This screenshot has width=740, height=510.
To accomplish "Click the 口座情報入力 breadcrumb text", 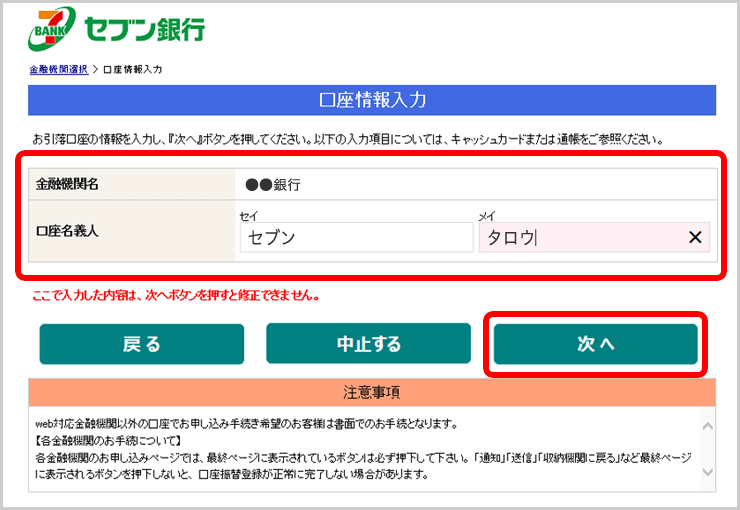I will tap(133, 69).
